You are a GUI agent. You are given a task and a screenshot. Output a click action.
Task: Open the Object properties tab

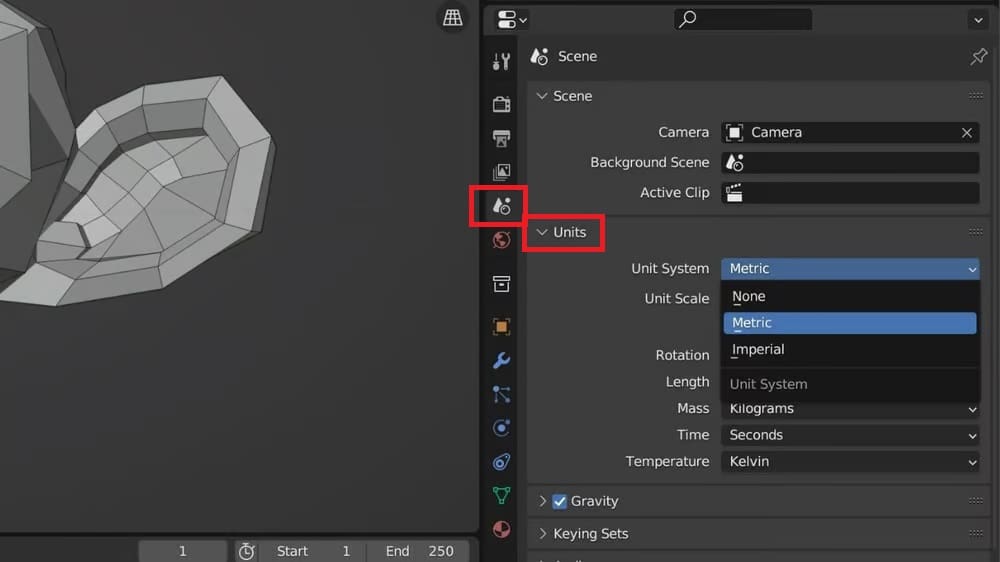click(501, 327)
